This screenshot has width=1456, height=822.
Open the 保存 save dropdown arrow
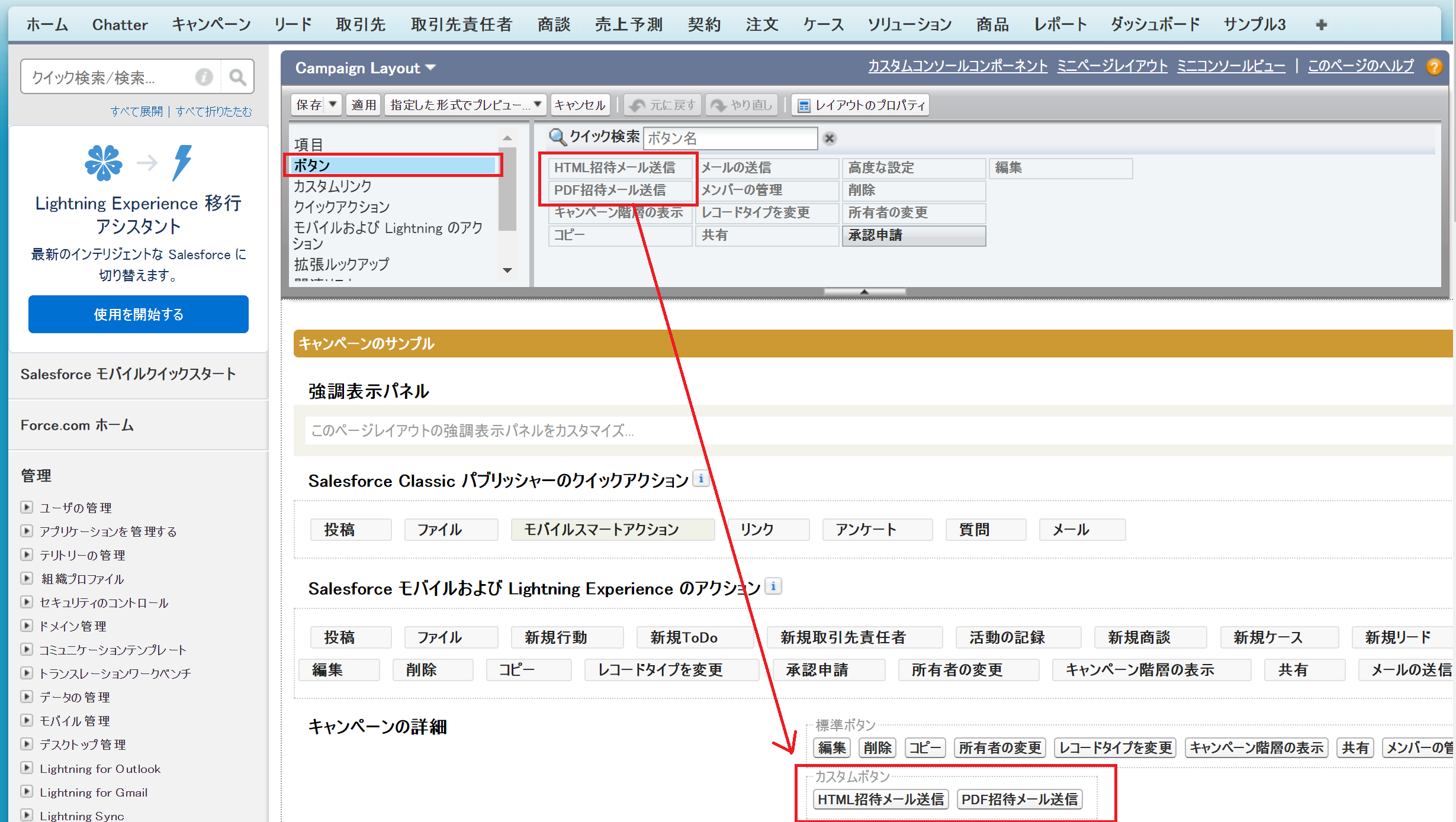(333, 105)
